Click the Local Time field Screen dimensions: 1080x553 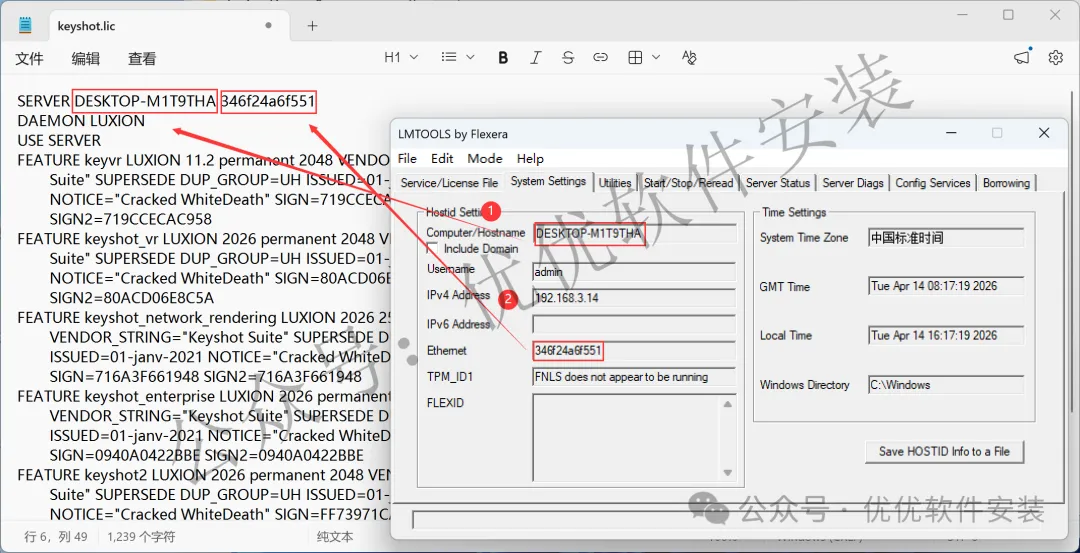pyautogui.click(x=946, y=335)
